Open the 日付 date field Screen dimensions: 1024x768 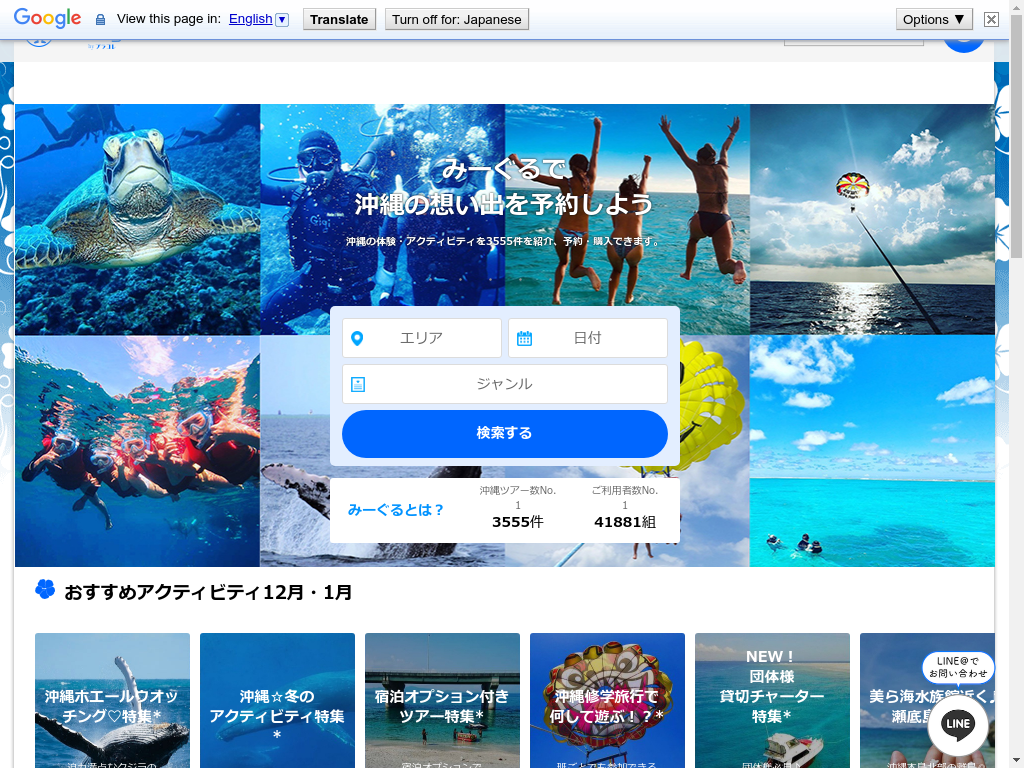pyautogui.click(x=588, y=338)
